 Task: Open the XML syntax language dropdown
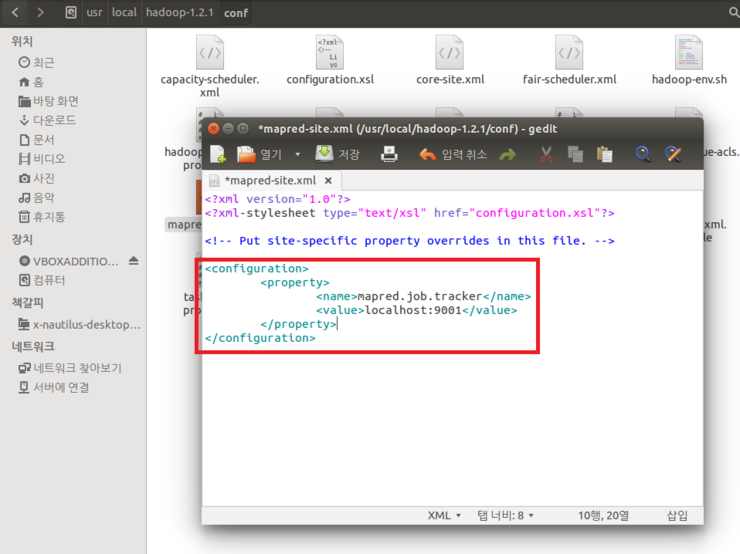click(444, 515)
